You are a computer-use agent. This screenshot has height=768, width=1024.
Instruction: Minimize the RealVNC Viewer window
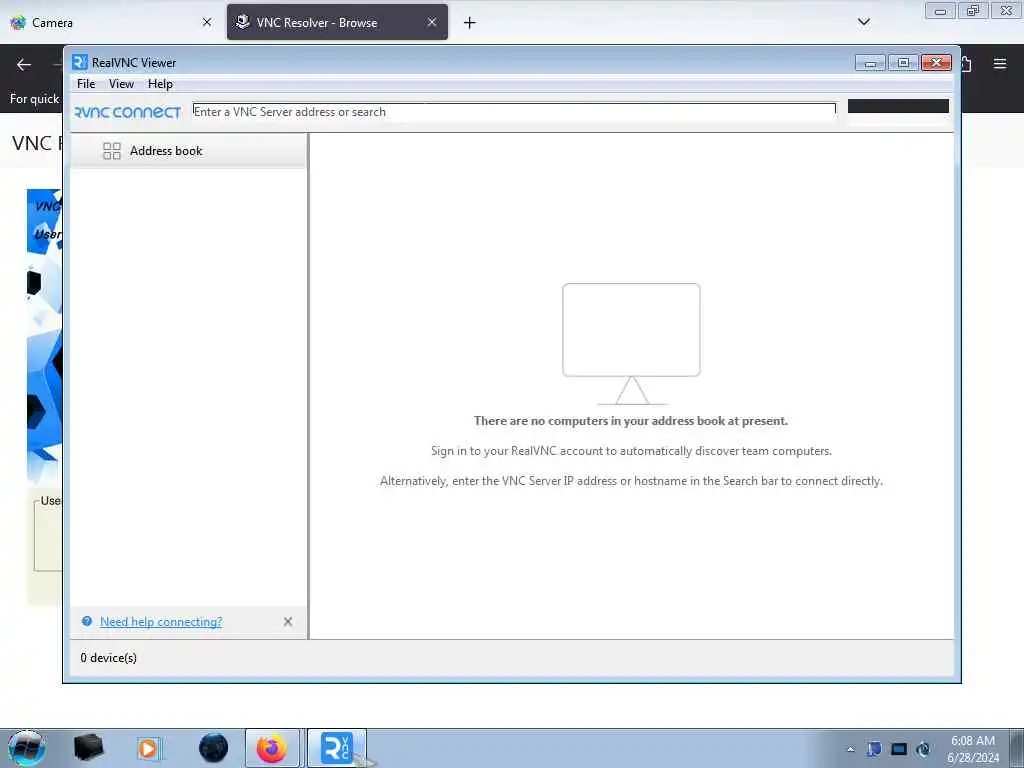coord(870,63)
